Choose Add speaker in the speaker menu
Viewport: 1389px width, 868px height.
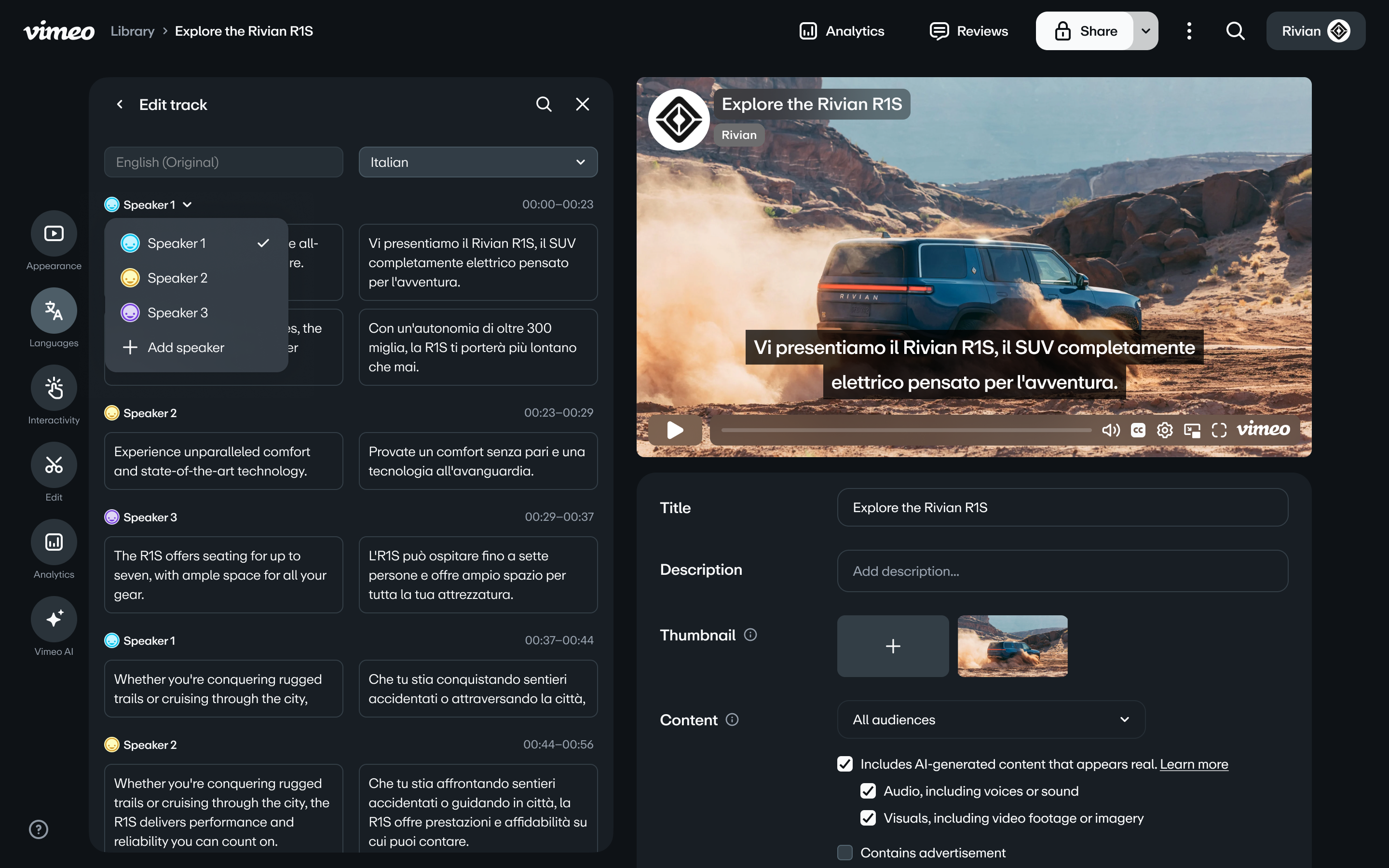(185, 347)
